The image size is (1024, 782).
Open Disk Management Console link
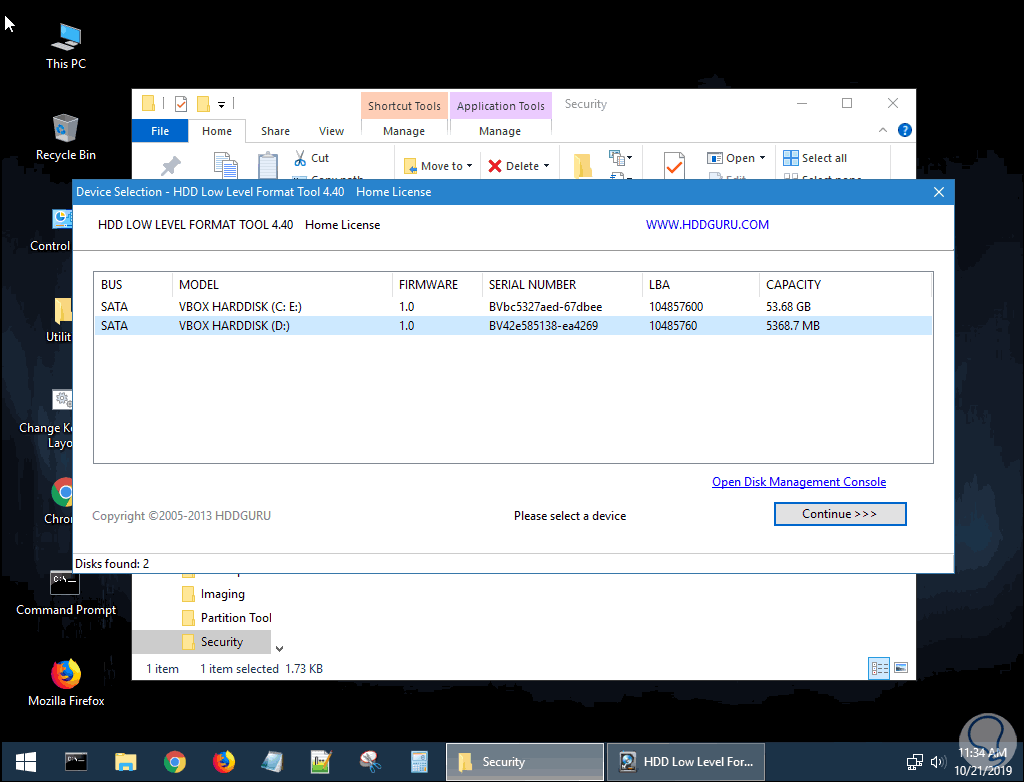(x=799, y=482)
